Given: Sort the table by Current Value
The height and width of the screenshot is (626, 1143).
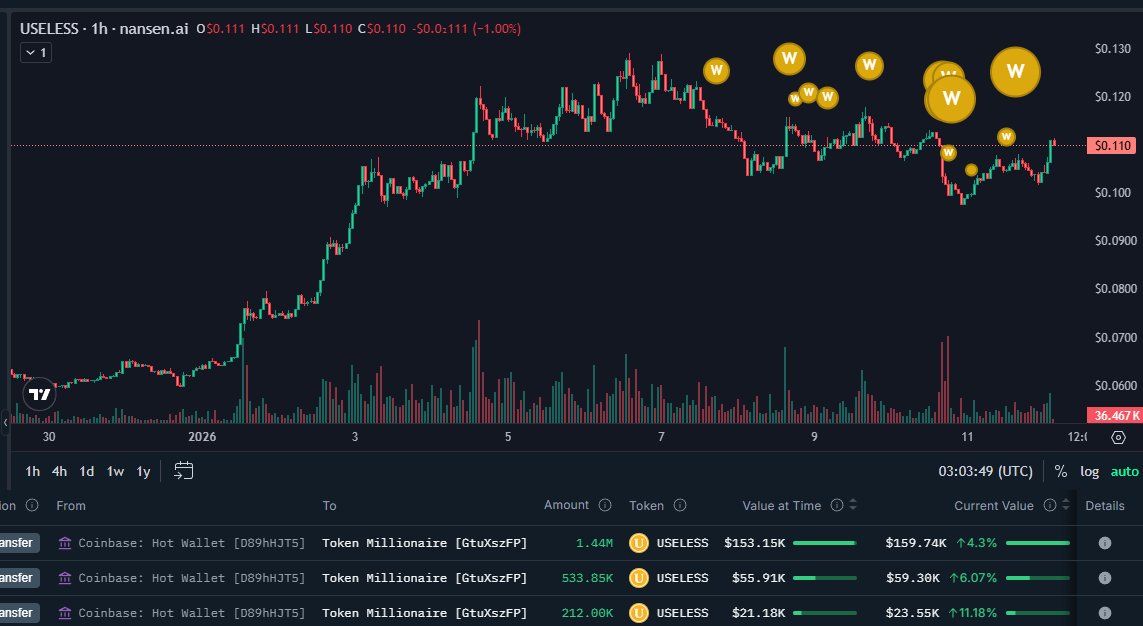Looking at the screenshot, I should 1066,506.
